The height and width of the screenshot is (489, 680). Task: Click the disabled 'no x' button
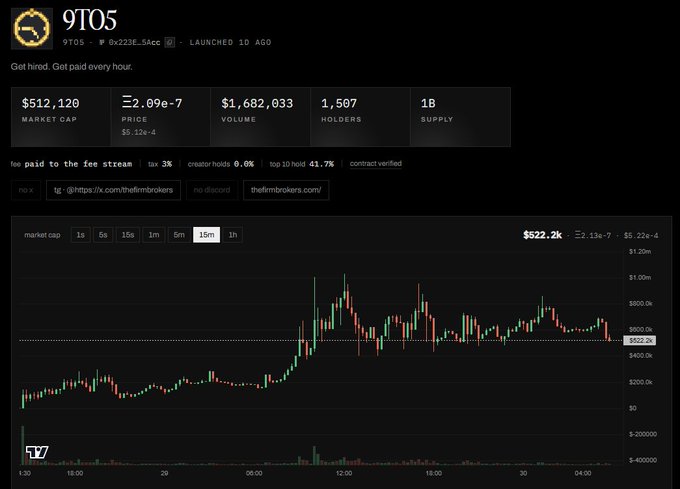pyautogui.click(x=26, y=190)
